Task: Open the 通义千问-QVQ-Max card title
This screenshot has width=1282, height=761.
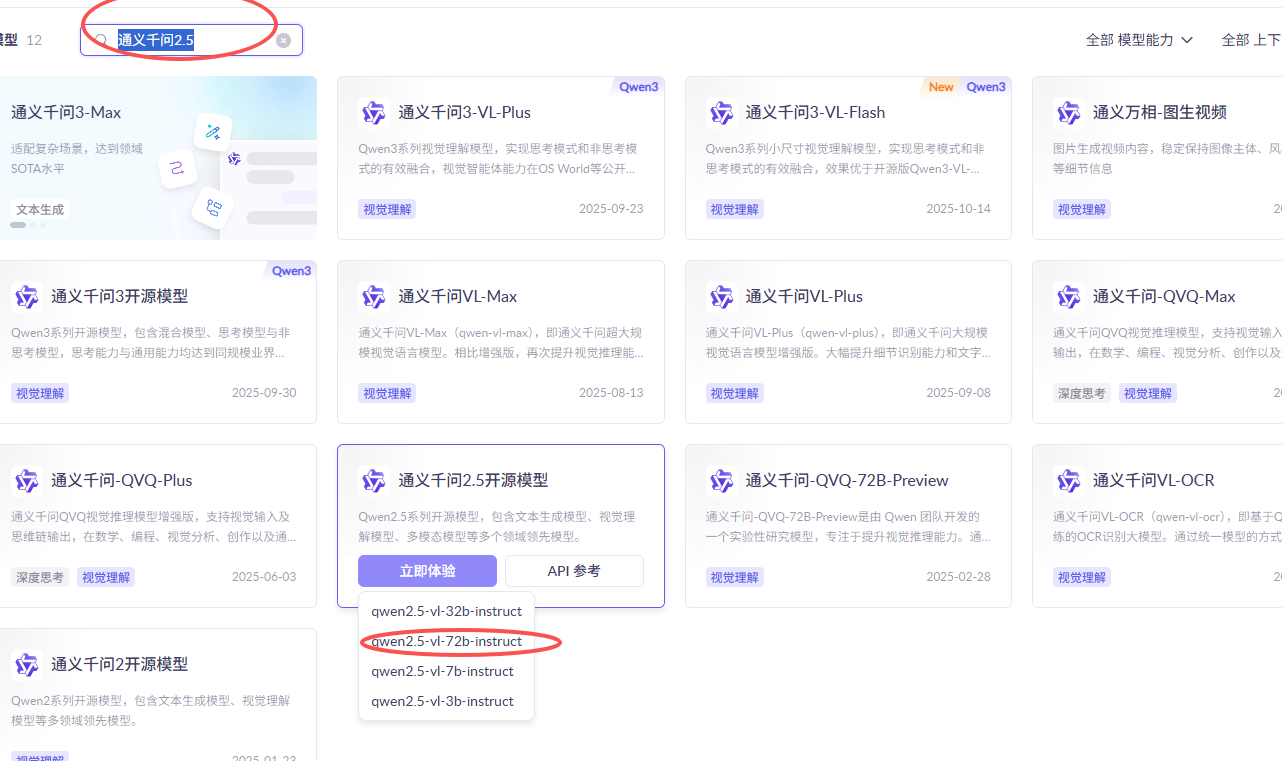Action: pyautogui.click(x=1164, y=296)
